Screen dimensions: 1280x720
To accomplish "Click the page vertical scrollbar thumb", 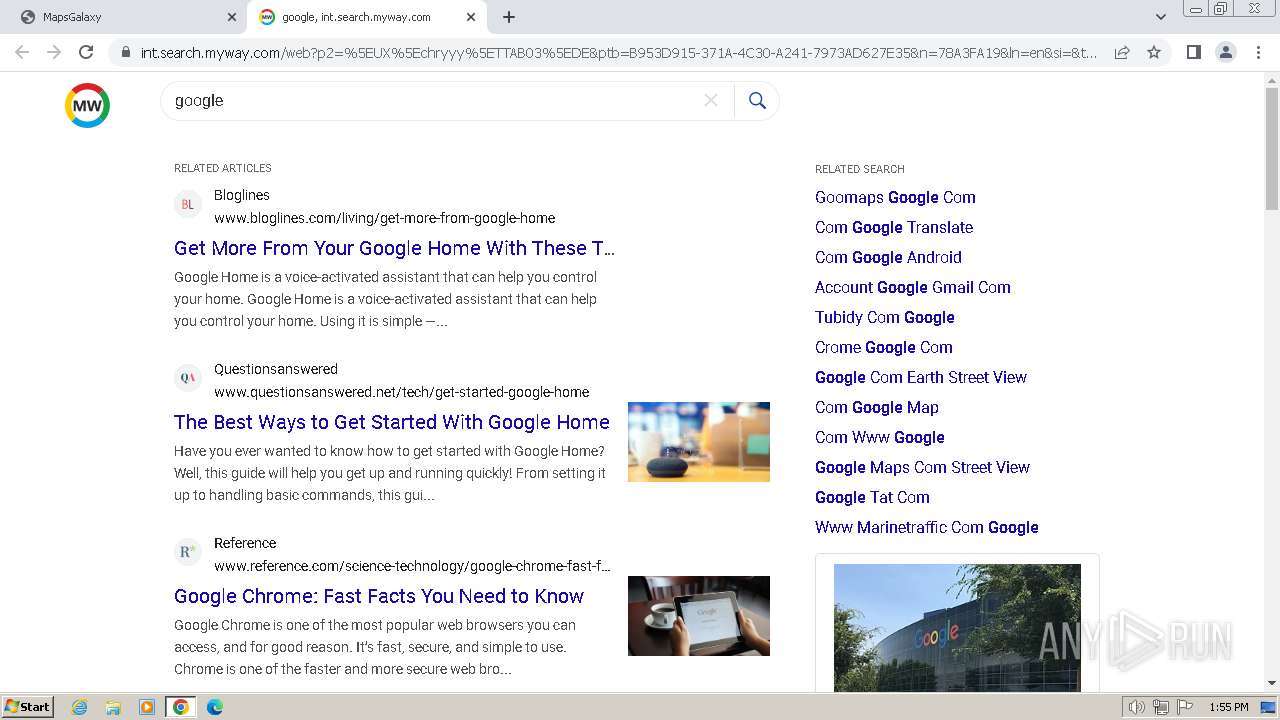I will tap(1272, 148).
